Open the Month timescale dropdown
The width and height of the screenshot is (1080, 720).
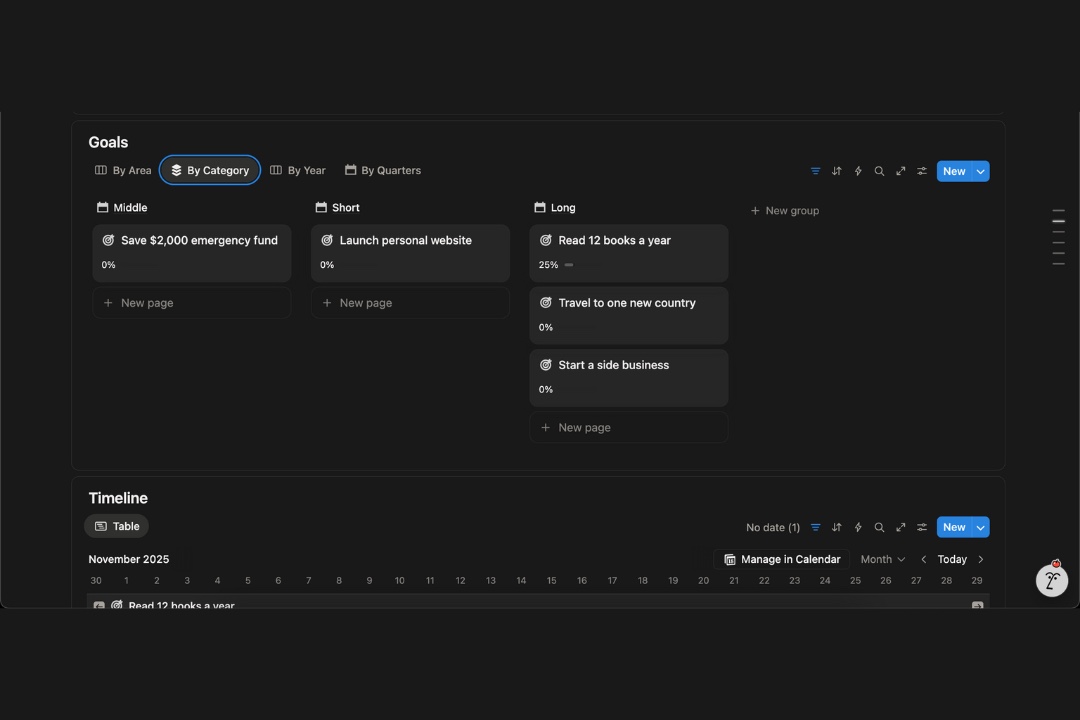click(x=882, y=559)
